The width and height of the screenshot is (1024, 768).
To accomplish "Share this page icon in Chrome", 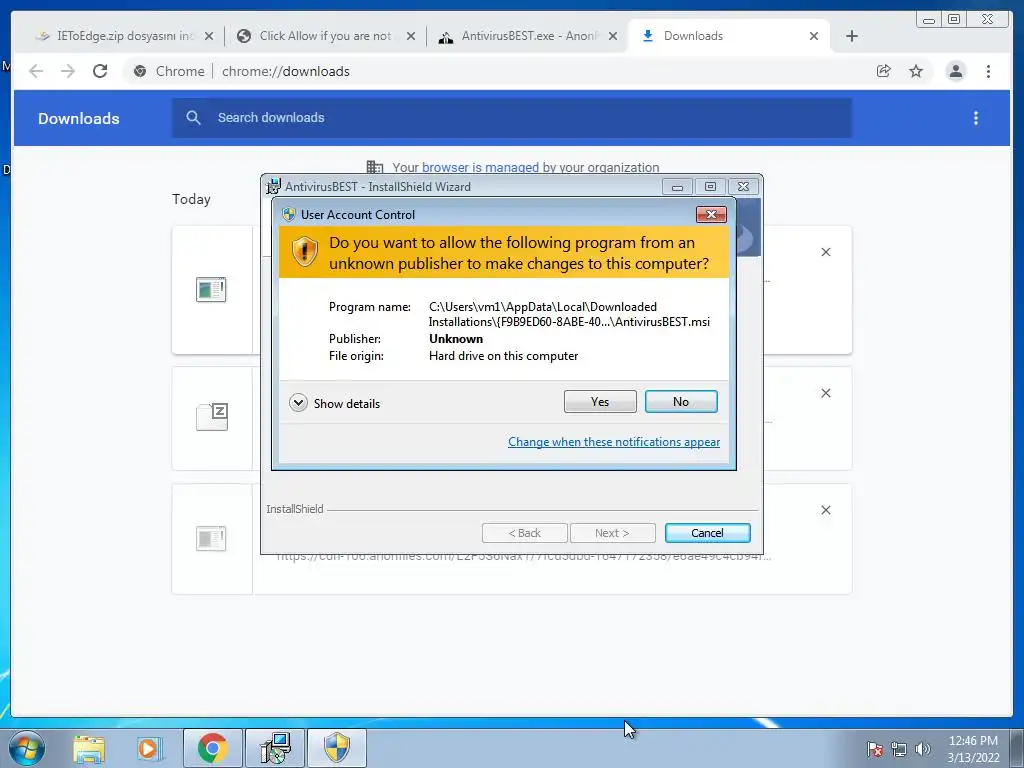I will [x=884, y=71].
